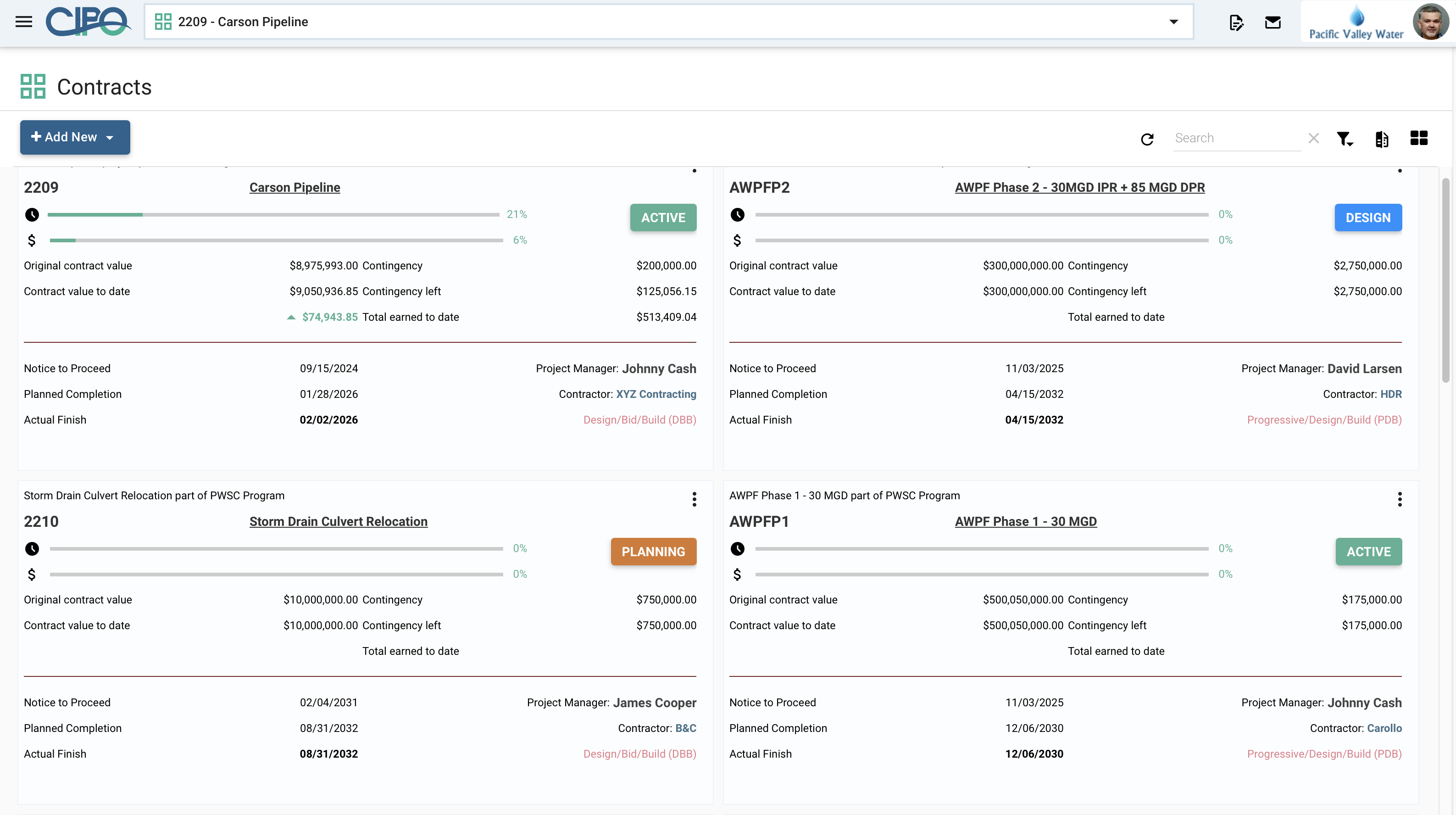This screenshot has height=815, width=1456.
Task: Click the PLANNING status badge
Action: click(653, 552)
